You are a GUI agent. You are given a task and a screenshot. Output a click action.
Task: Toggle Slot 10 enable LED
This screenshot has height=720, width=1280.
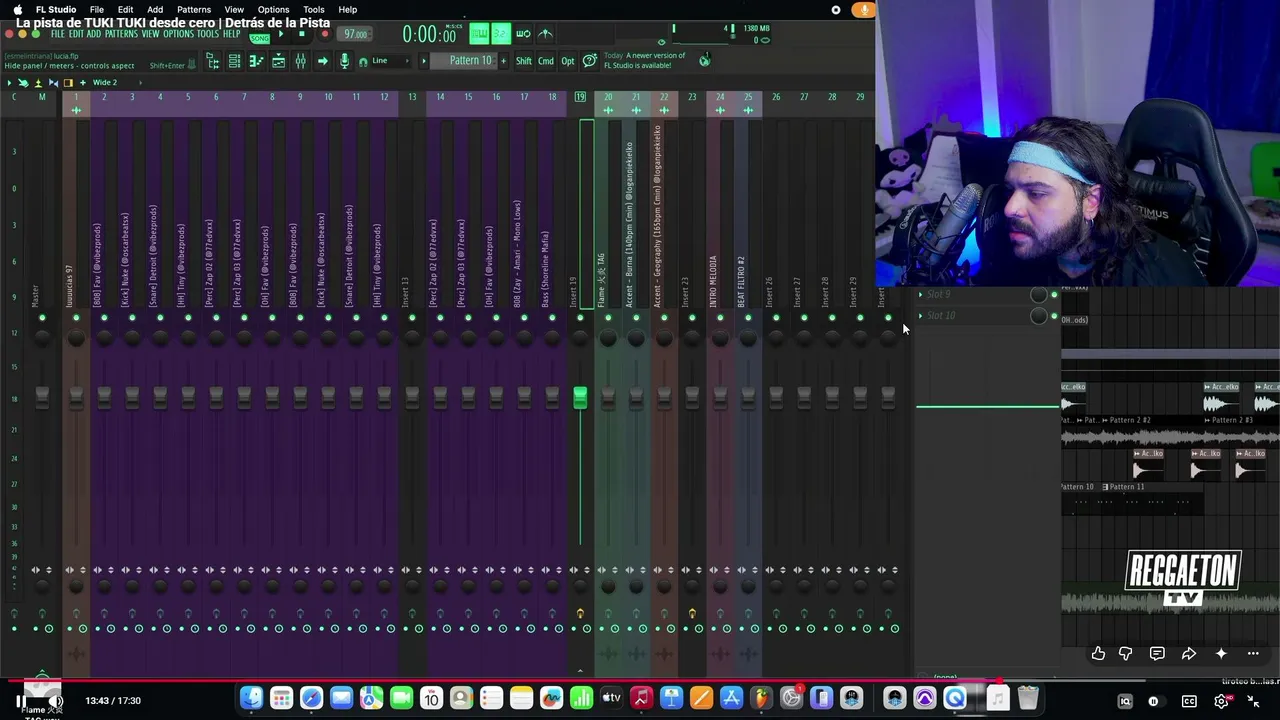coord(1054,316)
